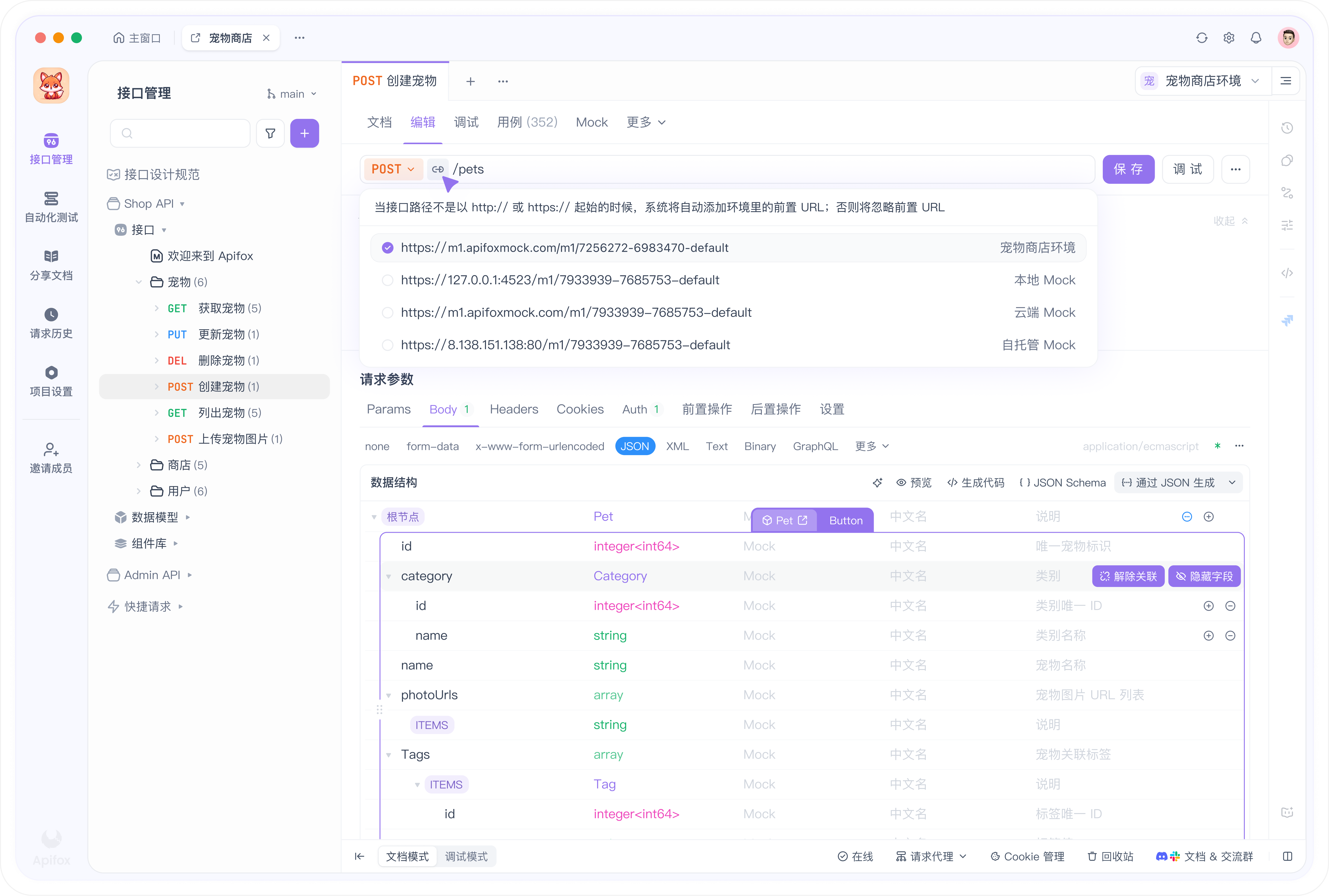Click the base URL link icon before /pets
This screenshot has width=1329, height=896.
click(437, 169)
